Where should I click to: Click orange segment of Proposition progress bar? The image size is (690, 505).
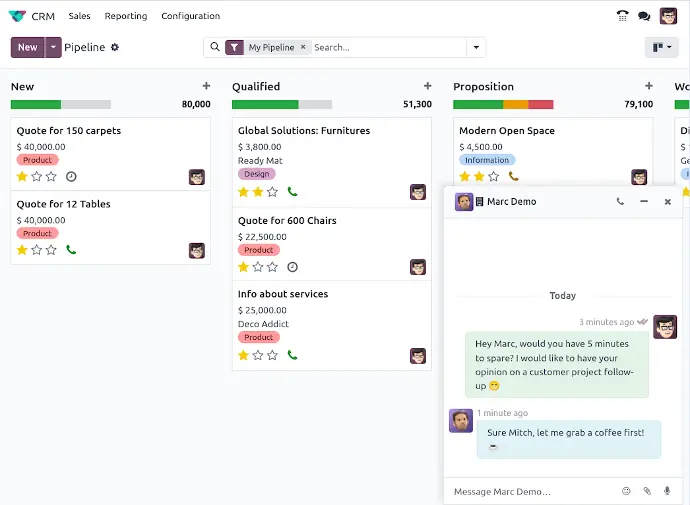pos(516,104)
